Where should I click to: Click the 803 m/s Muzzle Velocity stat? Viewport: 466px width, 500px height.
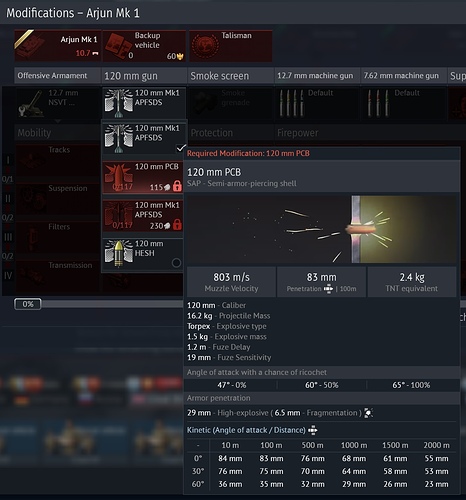pos(231,282)
